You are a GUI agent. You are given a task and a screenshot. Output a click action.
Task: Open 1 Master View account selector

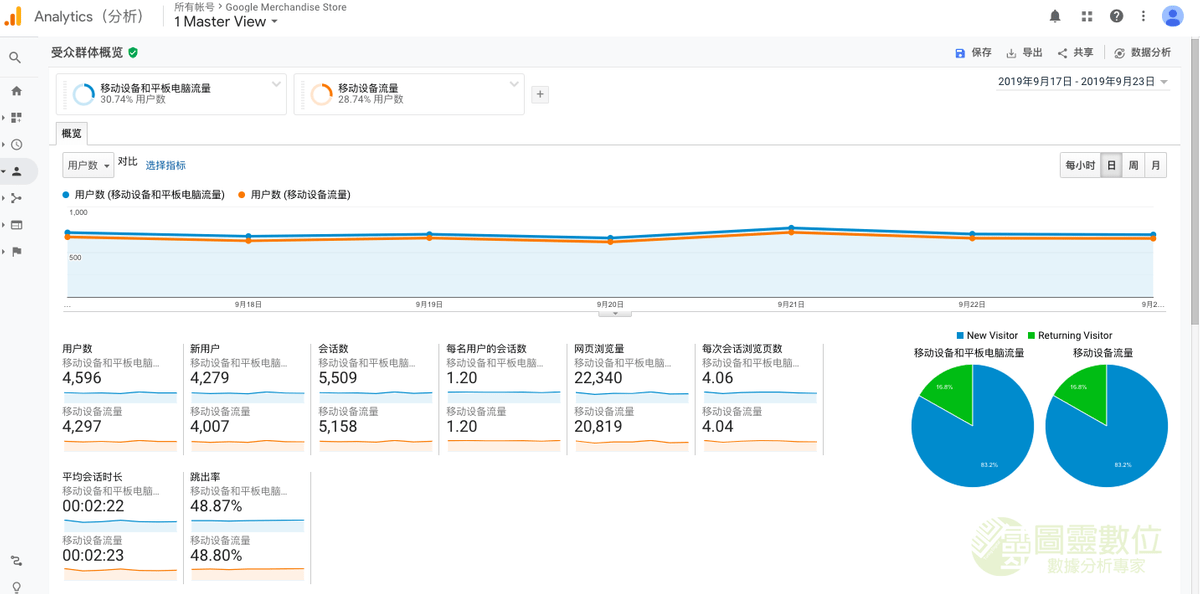pos(226,21)
